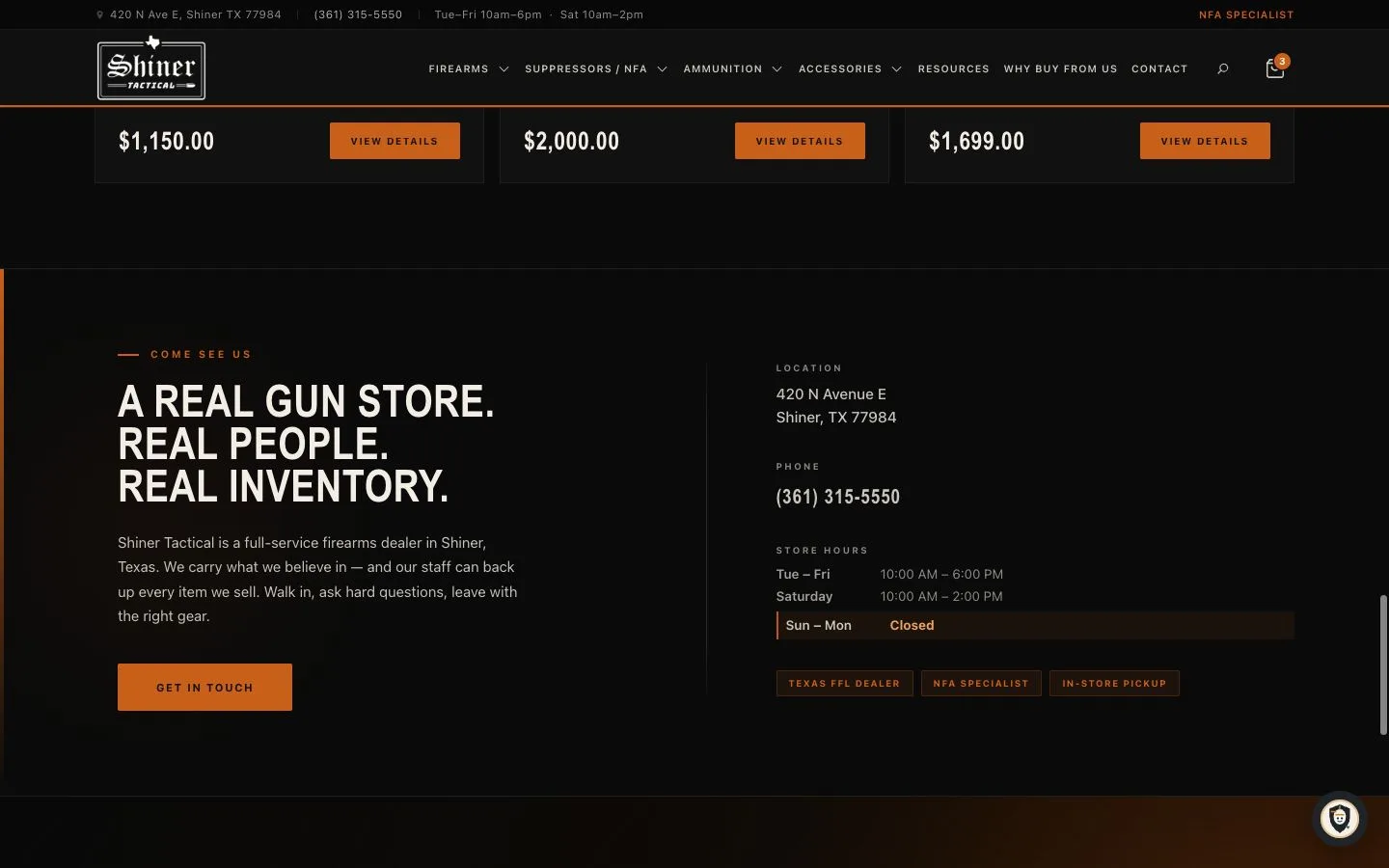View details for the $1,150.00 product
The width and height of the screenshot is (1389, 868).
[395, 141]
